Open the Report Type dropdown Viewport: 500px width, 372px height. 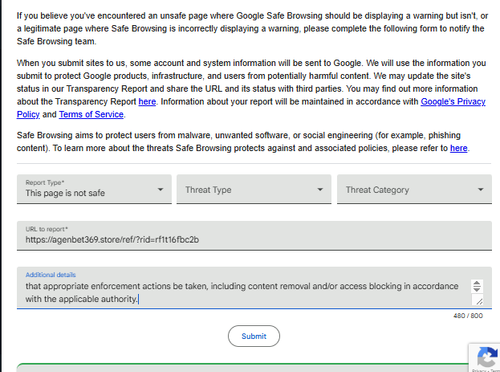[x=94, y=189]
